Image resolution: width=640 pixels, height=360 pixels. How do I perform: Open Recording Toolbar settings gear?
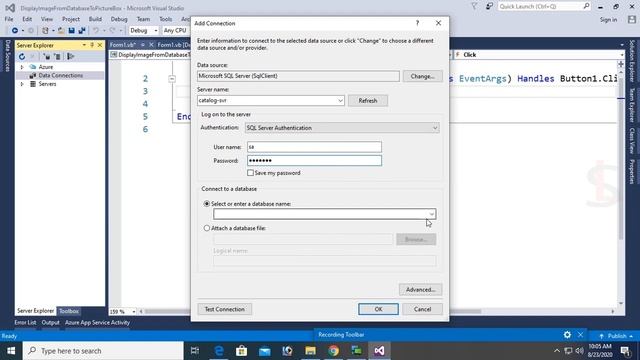point(567,335)
